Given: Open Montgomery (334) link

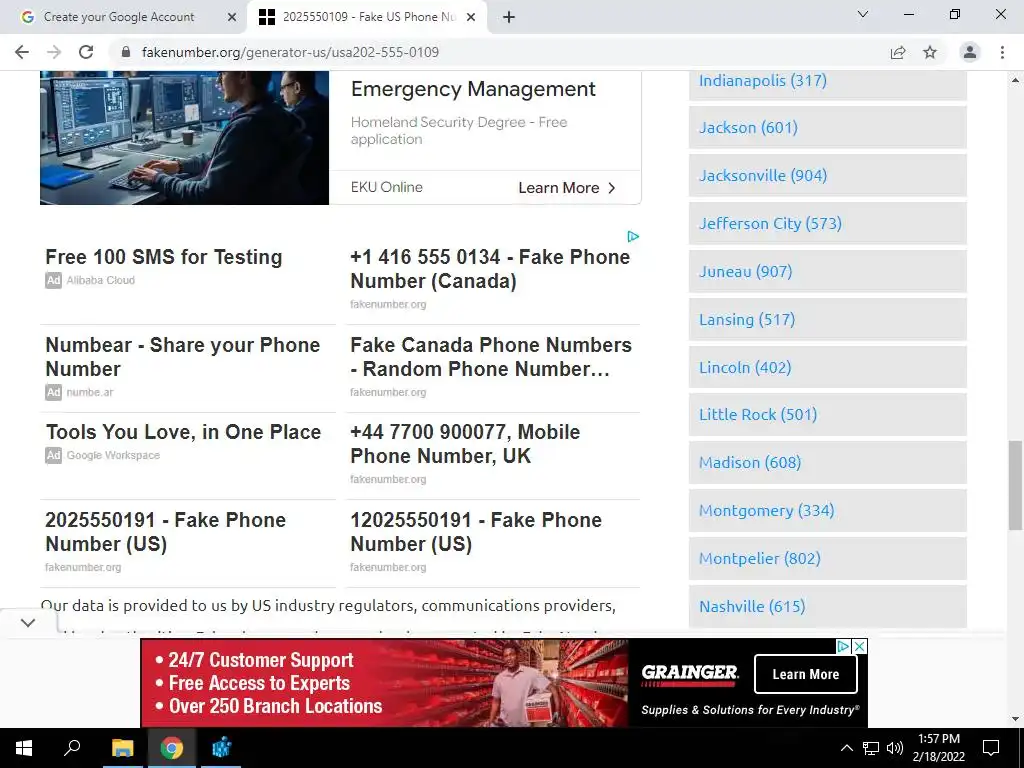Looking at the screenshot, I should click(767, 511).
